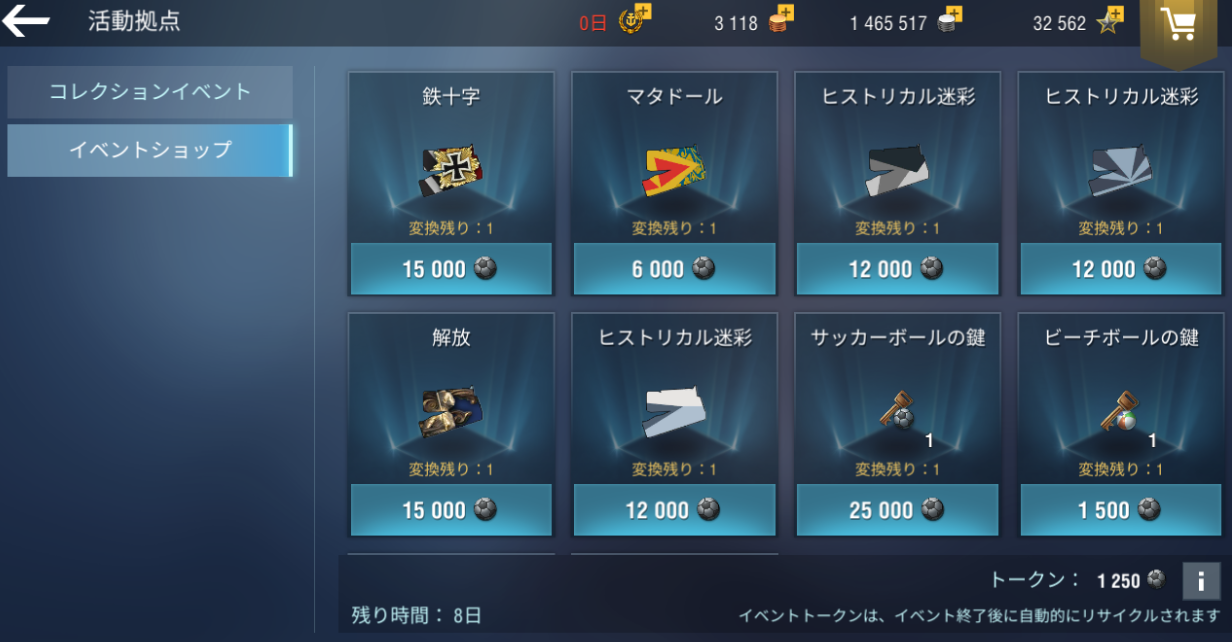Buy beach ball key for 1 500
This screenshot has width=1232, height=642.
(x=1121, y=510)
